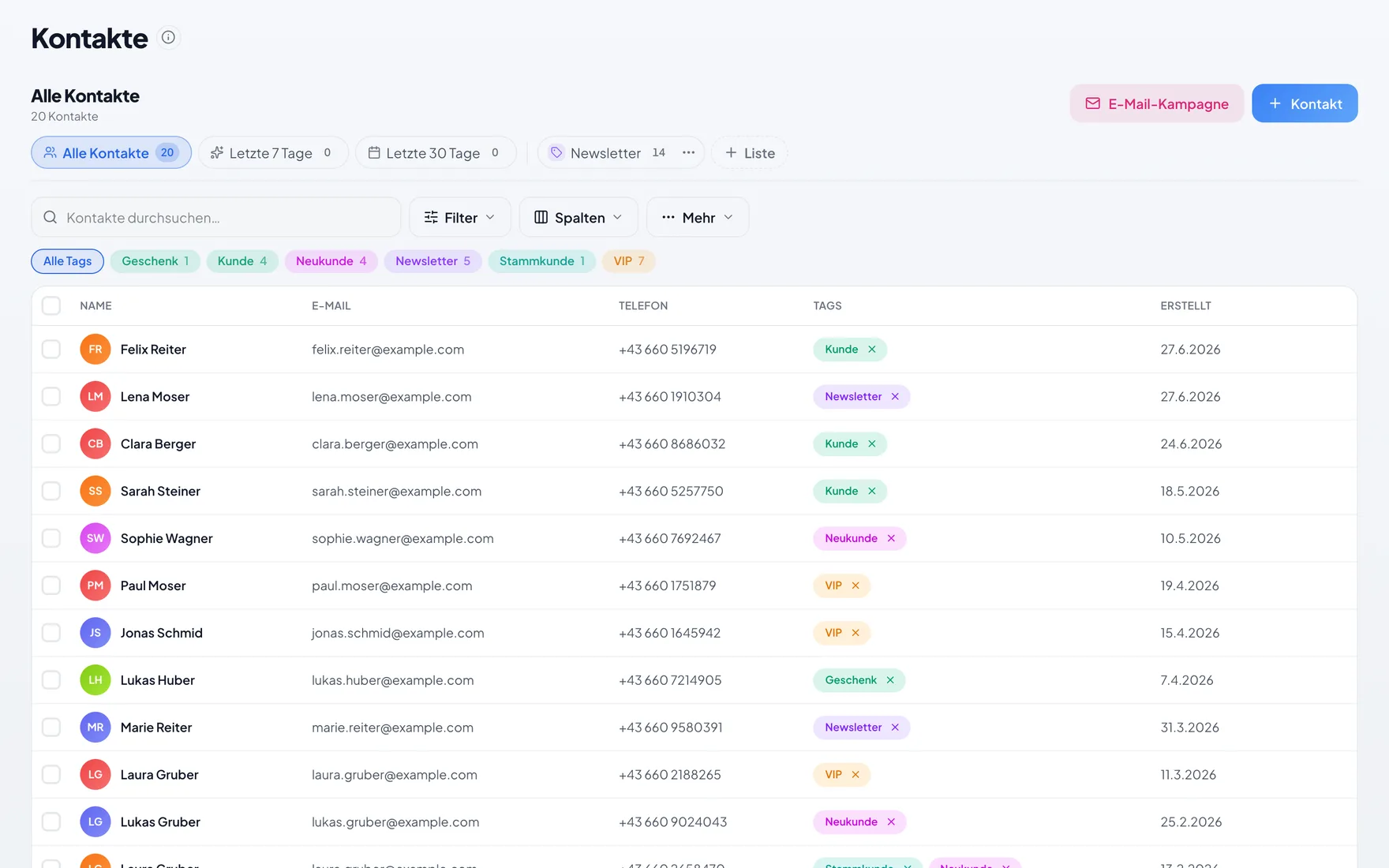Click the info icon next to Kontakte
This screenshot has height=868, width=1389.
pyautogui.click(x=168, y=37)
